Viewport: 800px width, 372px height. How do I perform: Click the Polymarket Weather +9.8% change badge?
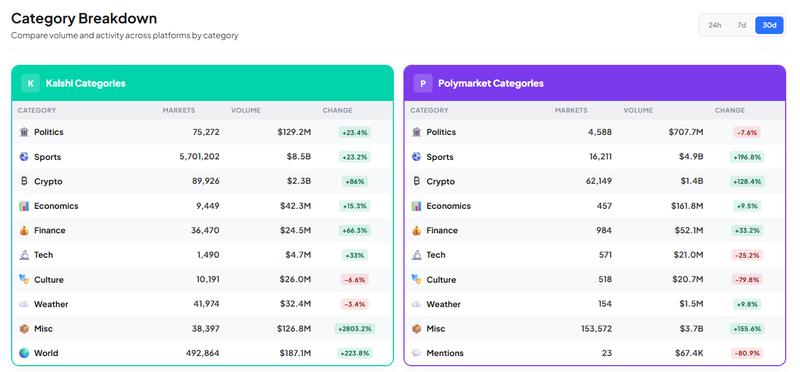point(747,304)
